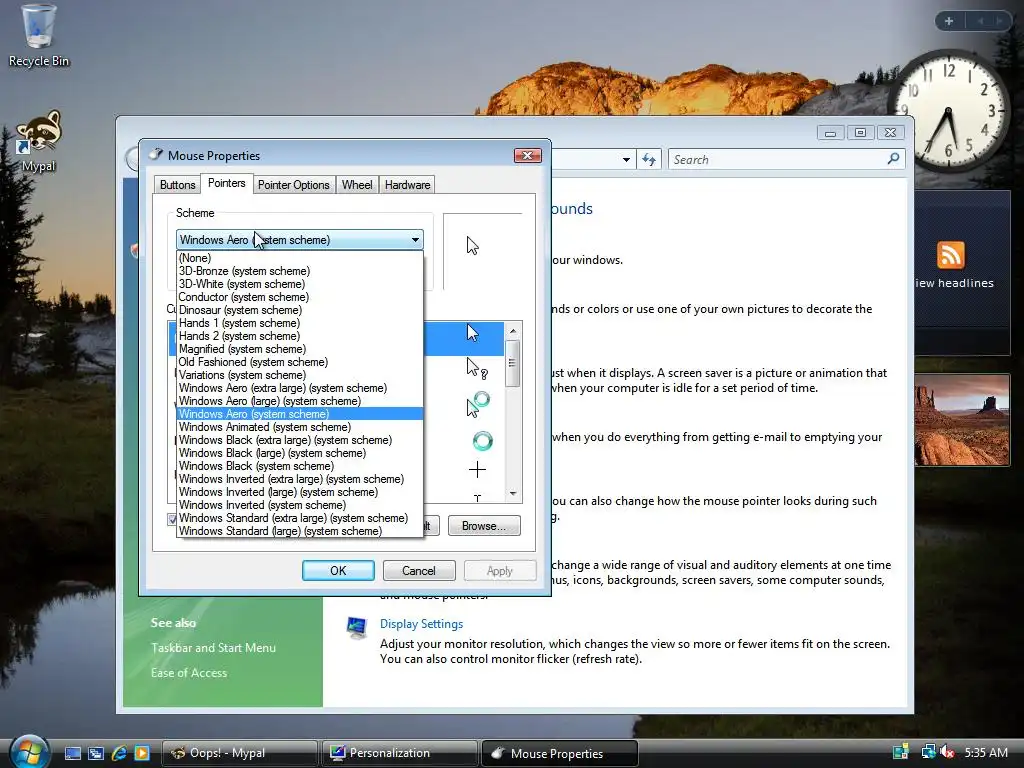This screenshot has width=1024, height=768.
Task: Select the Precision Select crosshair pointer
Action: (x=477, y=470)
